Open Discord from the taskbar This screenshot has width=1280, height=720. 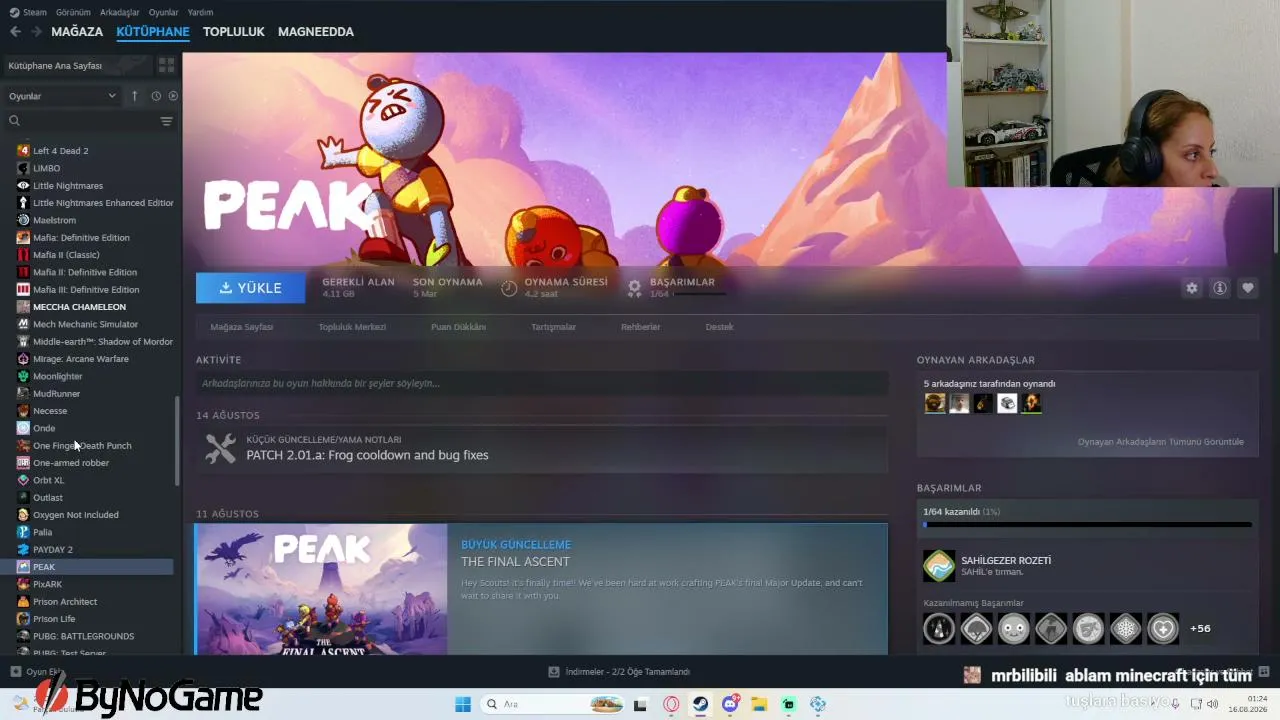(730, 704)
